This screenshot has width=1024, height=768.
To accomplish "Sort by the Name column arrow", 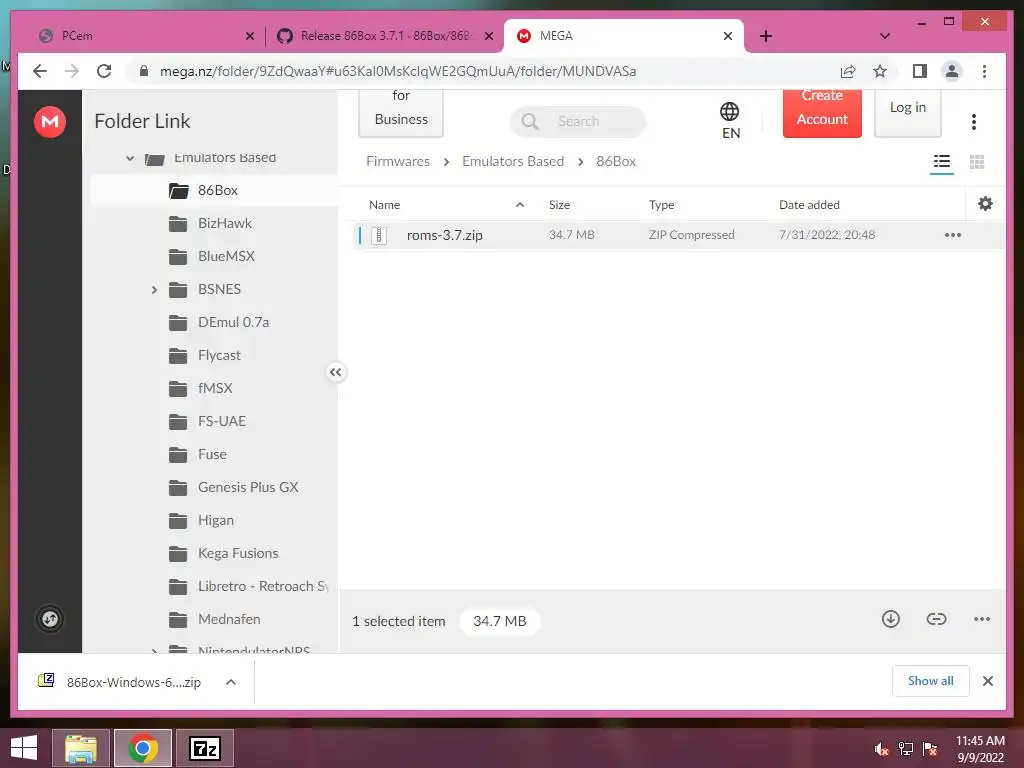I will pyautogui.click(x=520, y=204).
